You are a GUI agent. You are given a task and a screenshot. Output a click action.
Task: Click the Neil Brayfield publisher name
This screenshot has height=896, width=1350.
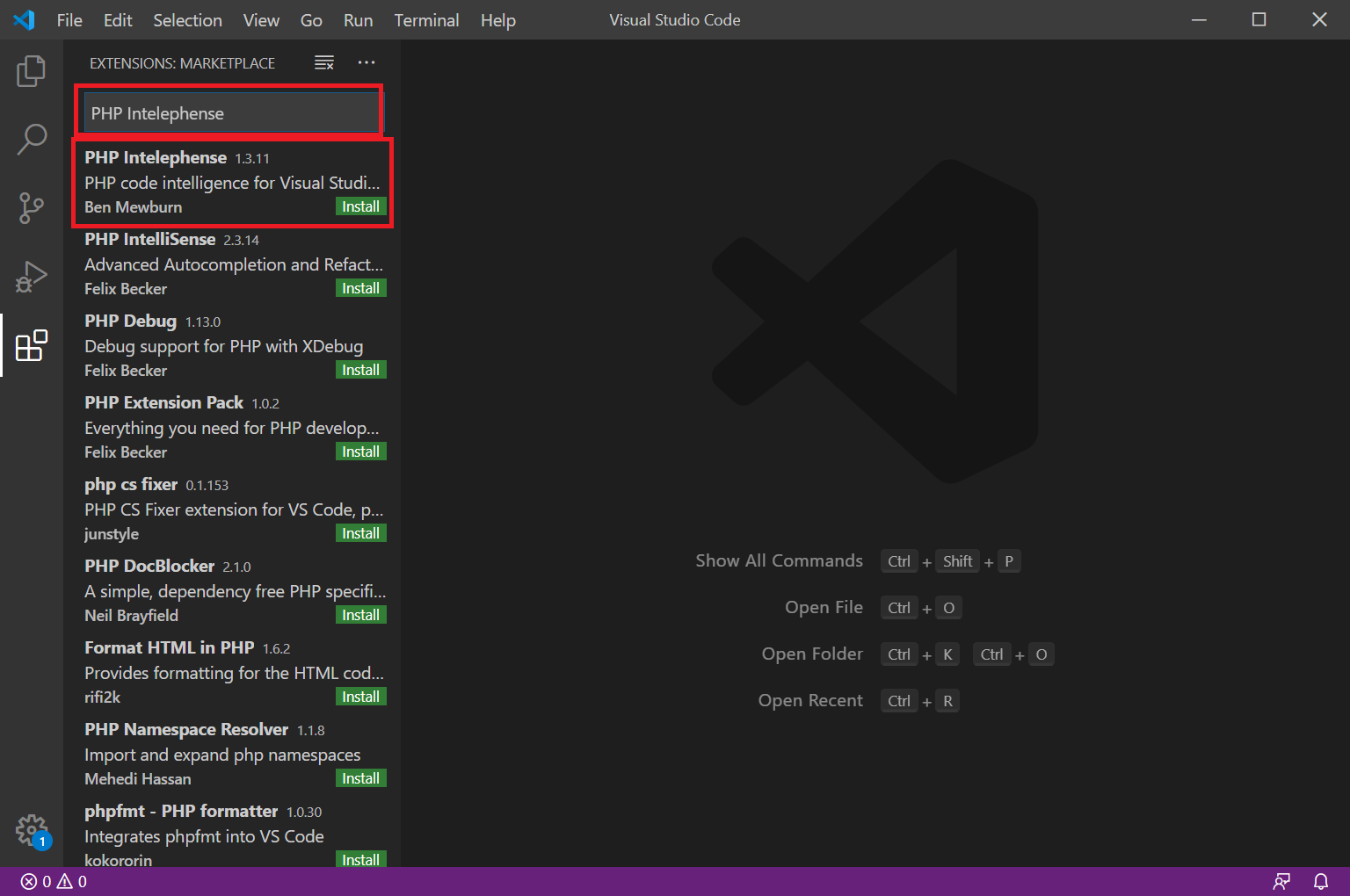[x=132, y=616]
